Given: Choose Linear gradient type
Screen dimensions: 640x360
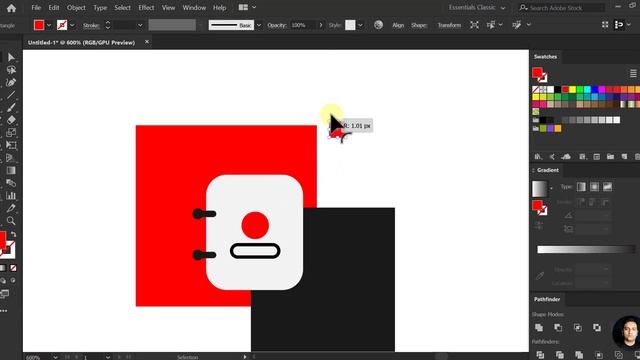Looking at the screenshot, I should (x=581, y=187).
